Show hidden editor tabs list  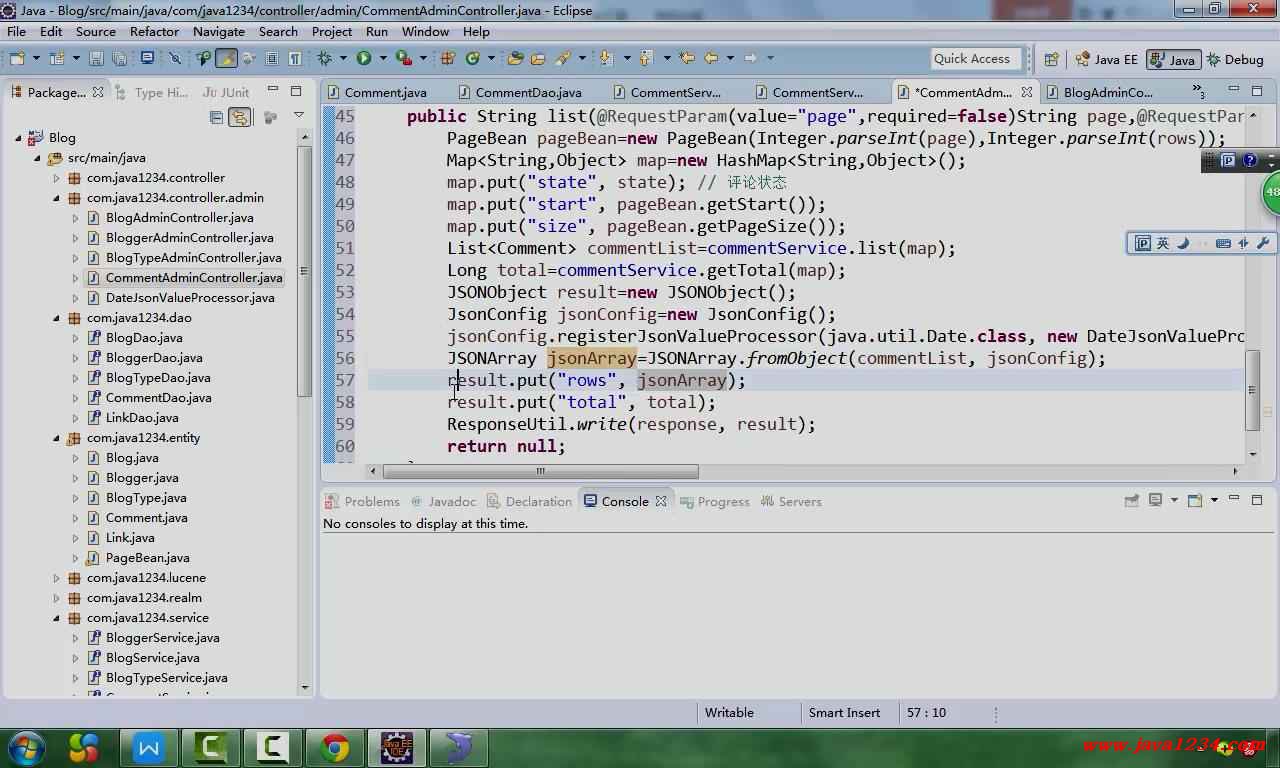point(1198,91)
